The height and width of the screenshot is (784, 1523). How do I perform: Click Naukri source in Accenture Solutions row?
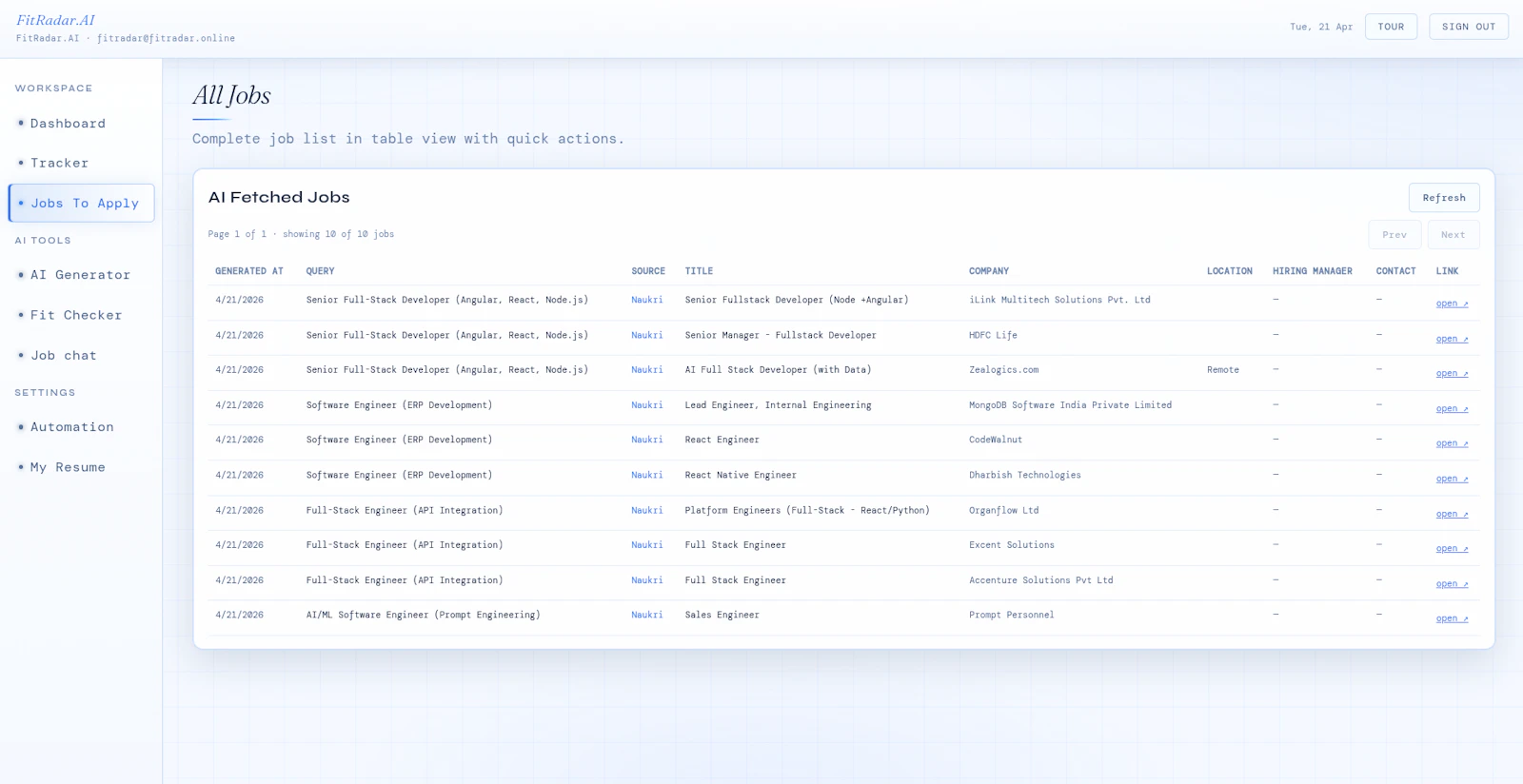[647, 579]
